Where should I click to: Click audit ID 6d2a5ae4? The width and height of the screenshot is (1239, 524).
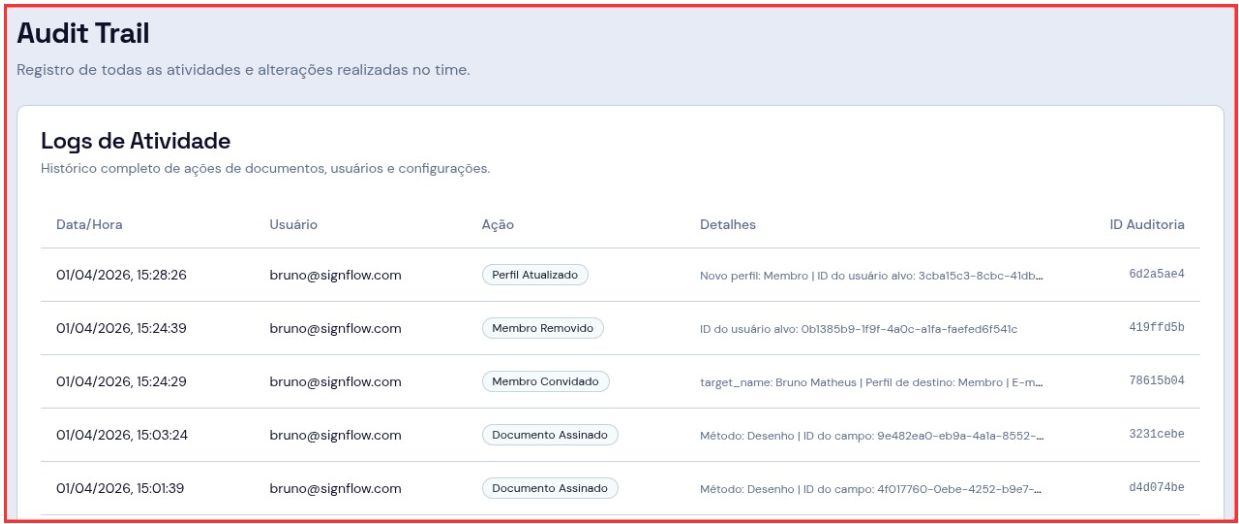pos(1156,275)
